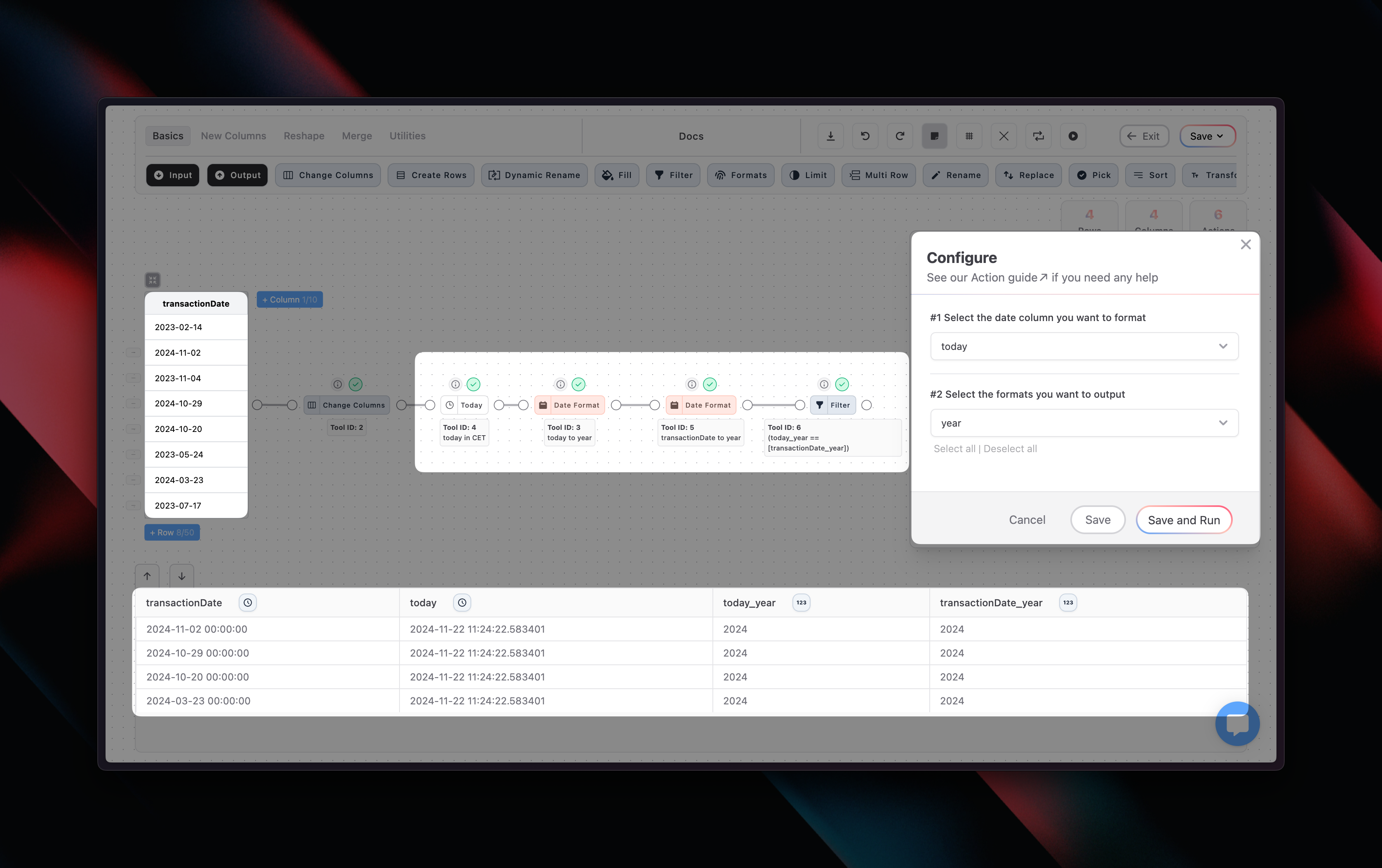The image size is (1382, 868).
Task: Open the Reshape tab
Action: 303,136
